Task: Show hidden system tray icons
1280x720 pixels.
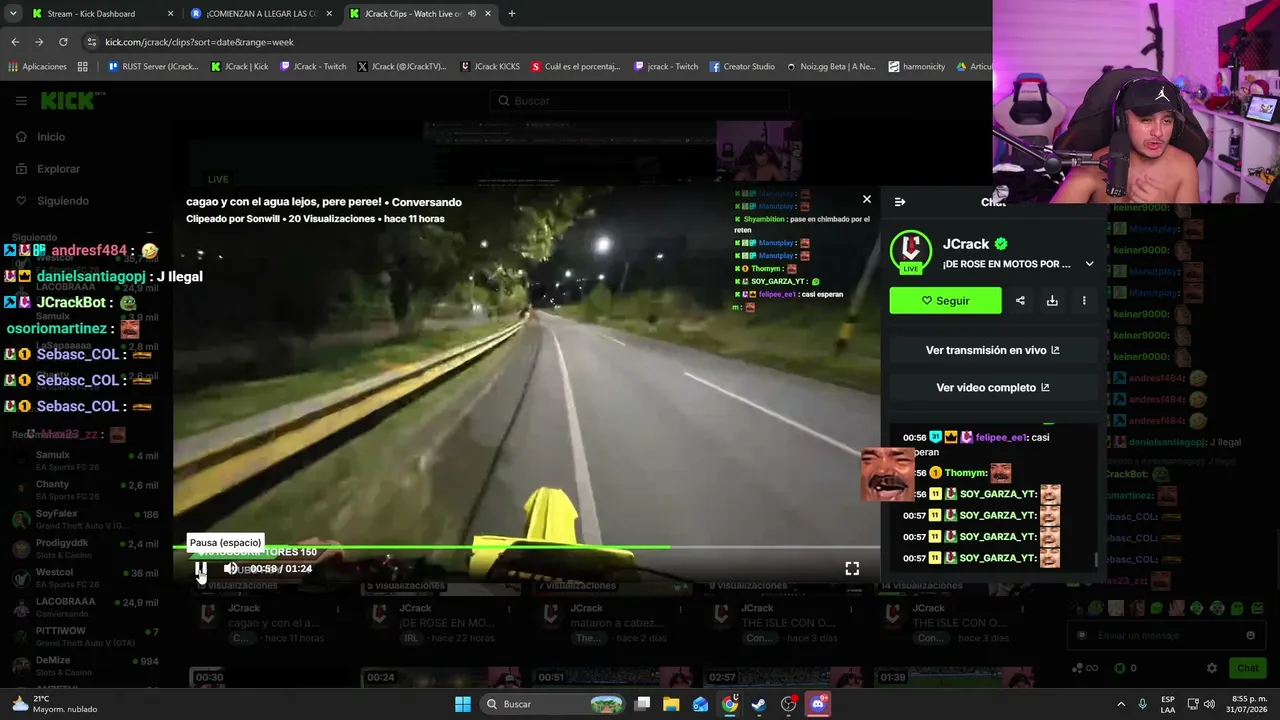Action: pos(1121,704)
